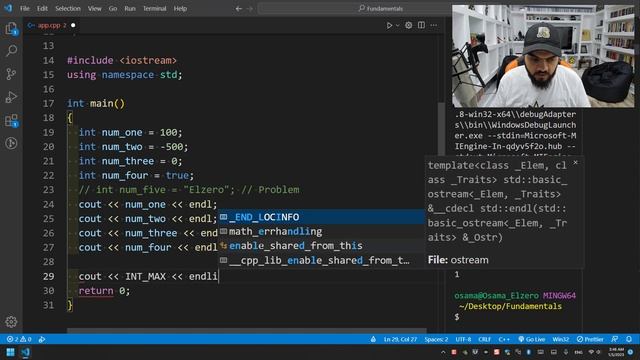Open the Help menu
The image size is (640, 360).
tap(180, 9)
